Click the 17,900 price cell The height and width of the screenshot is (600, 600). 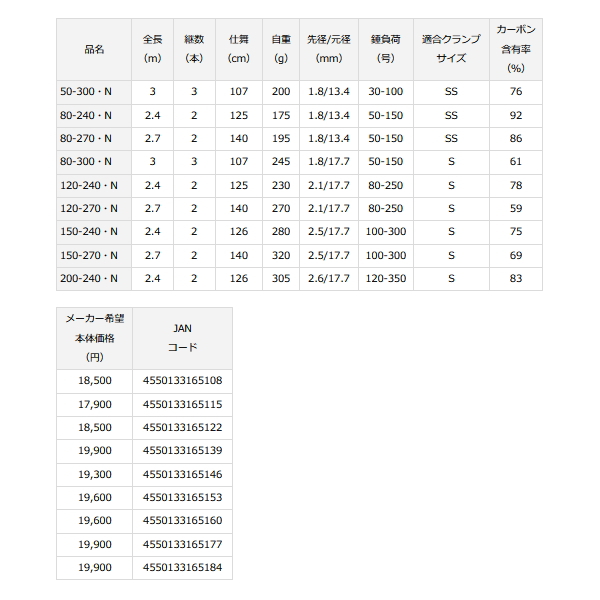point(95,405)
